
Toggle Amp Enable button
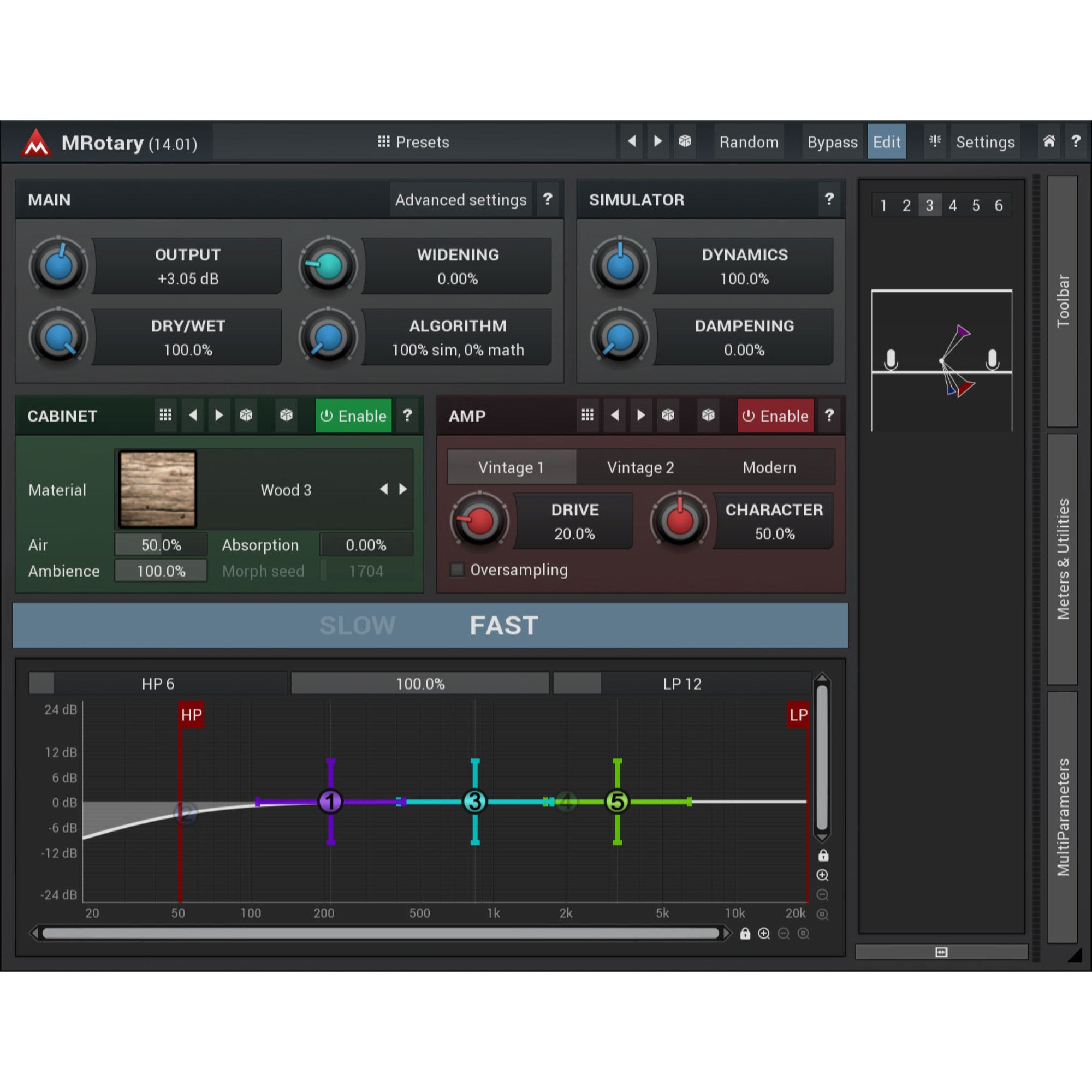[x=775, y=416]
